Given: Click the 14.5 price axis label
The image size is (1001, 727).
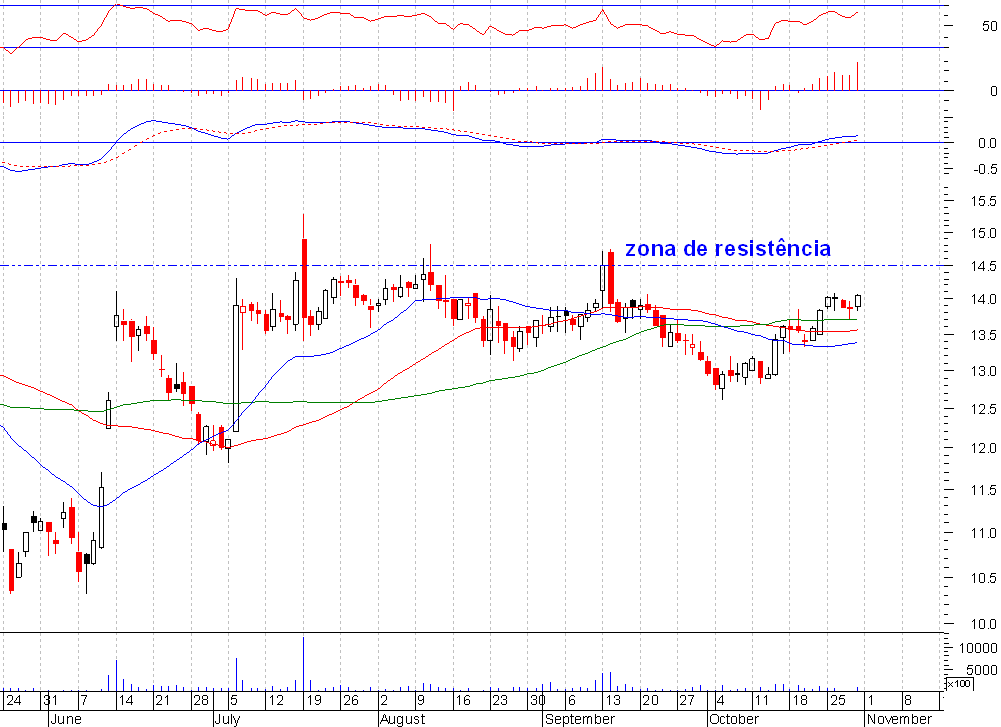Looking at the screenshot, I should [984, 267].
